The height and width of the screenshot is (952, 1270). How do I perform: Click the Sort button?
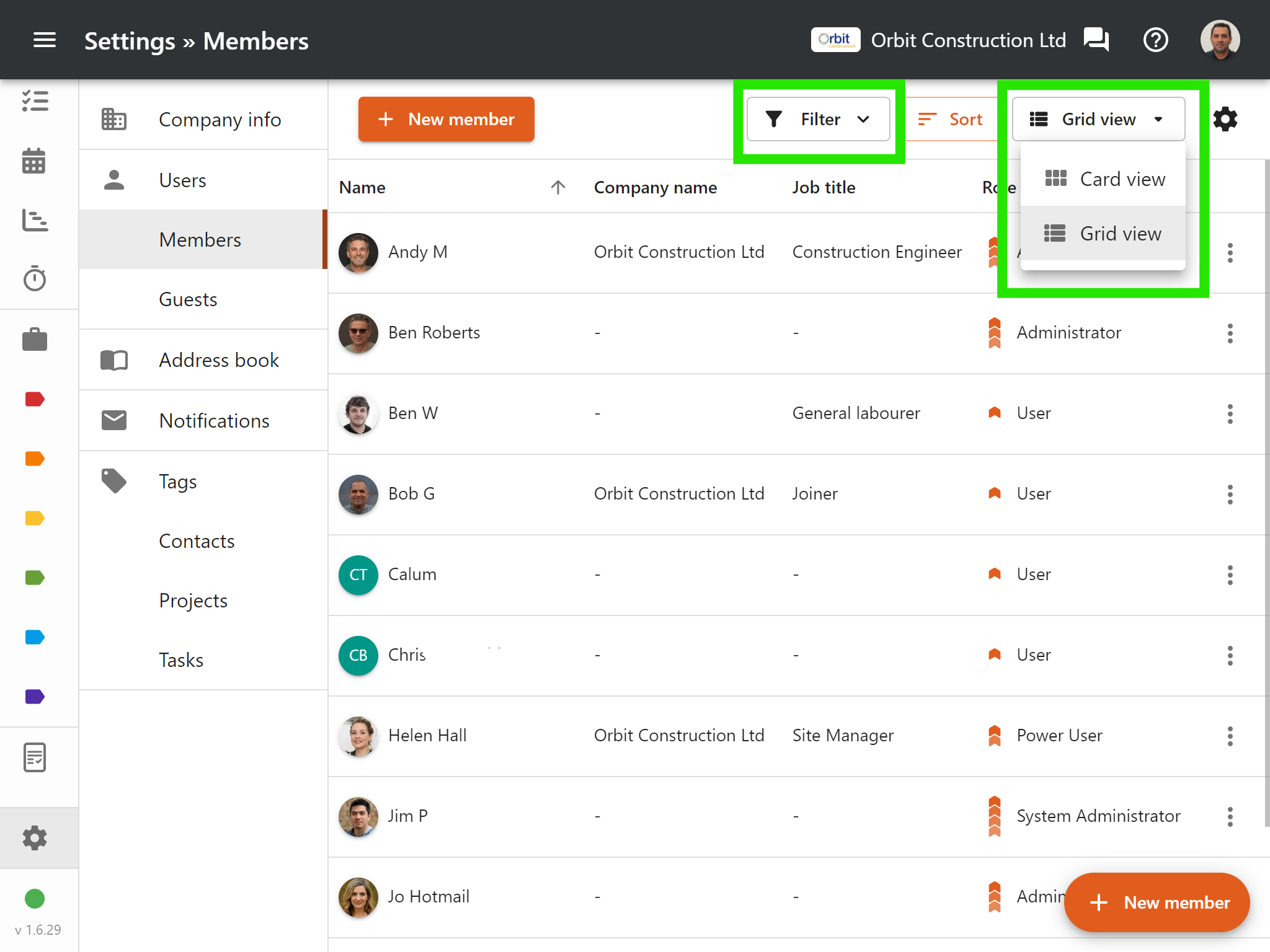pyautogui.click(x=951, y=119)
